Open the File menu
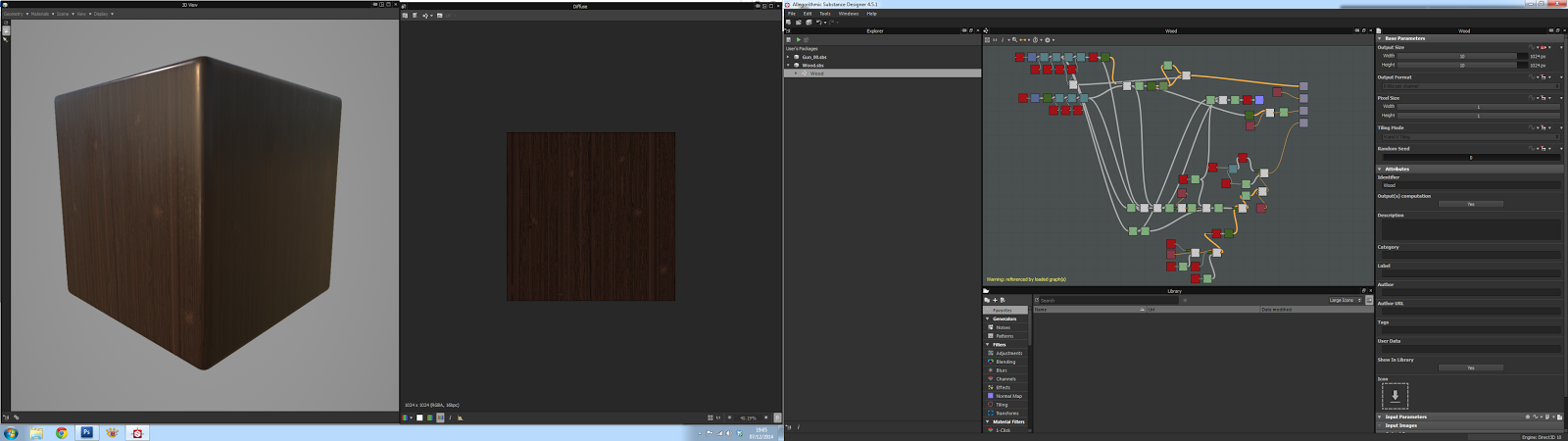 (792, 14)
